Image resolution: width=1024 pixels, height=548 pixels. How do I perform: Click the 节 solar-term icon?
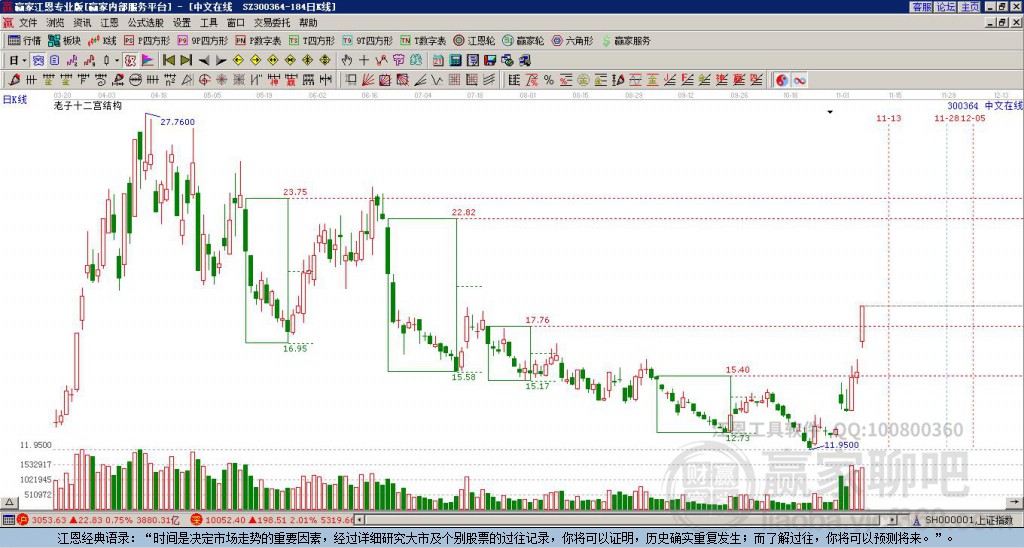point(398,60)
